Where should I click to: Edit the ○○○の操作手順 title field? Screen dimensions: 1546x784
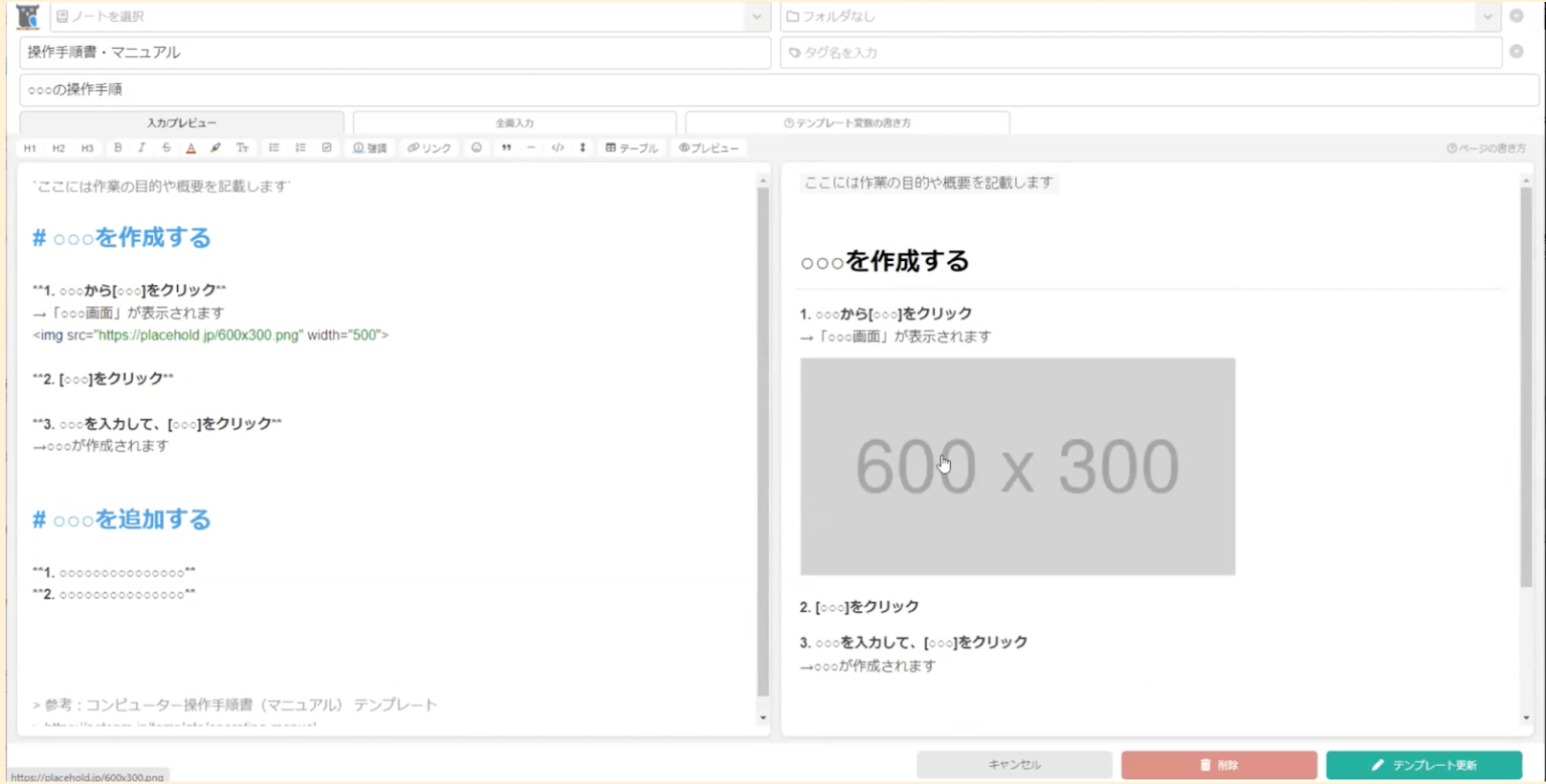779,90
